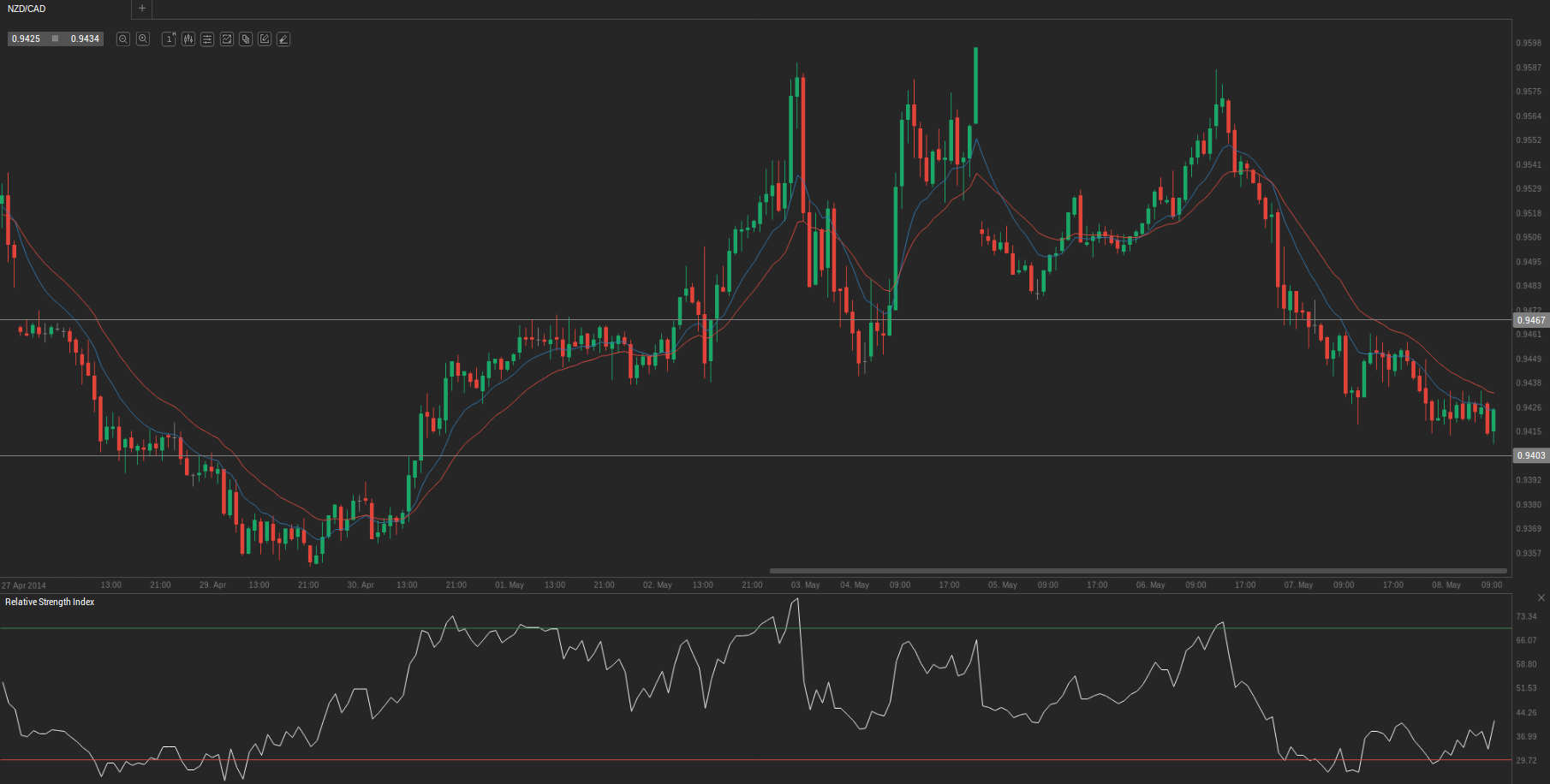Click the 73.34 RSI axis value
The height and width of the screenshot is (784, 1550).
pos(1526,616)
